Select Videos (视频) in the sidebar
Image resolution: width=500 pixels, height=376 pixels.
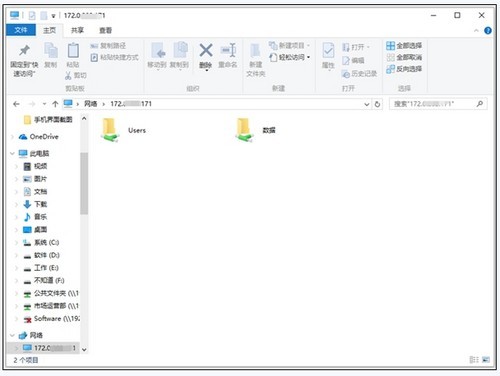coord(35,166)
